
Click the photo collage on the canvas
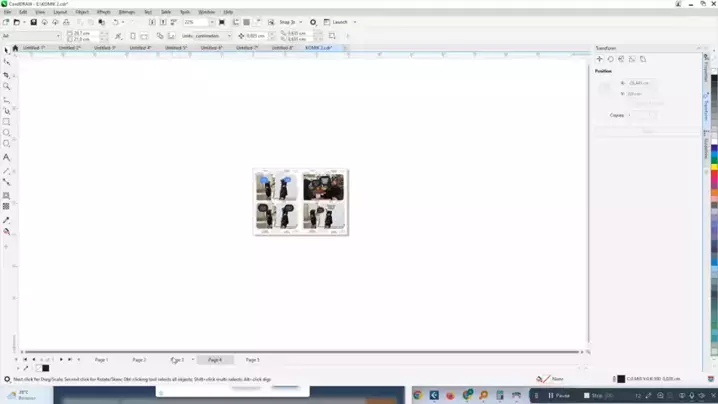point(300,201)
